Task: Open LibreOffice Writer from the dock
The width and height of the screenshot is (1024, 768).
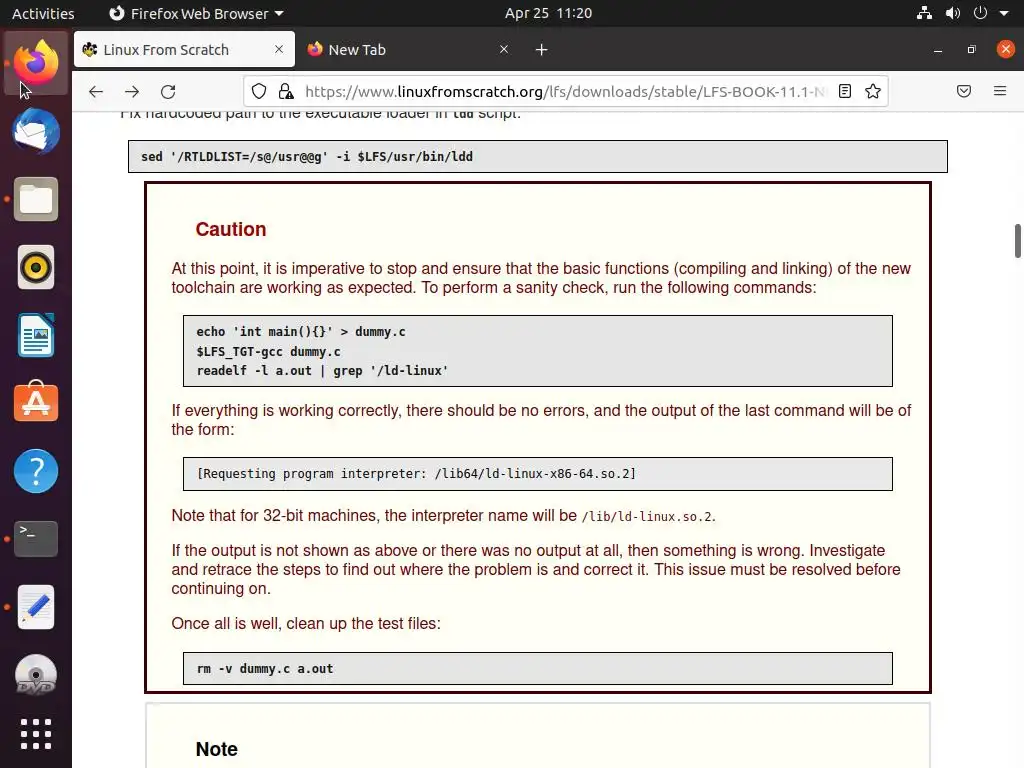Action: [36, 335]
